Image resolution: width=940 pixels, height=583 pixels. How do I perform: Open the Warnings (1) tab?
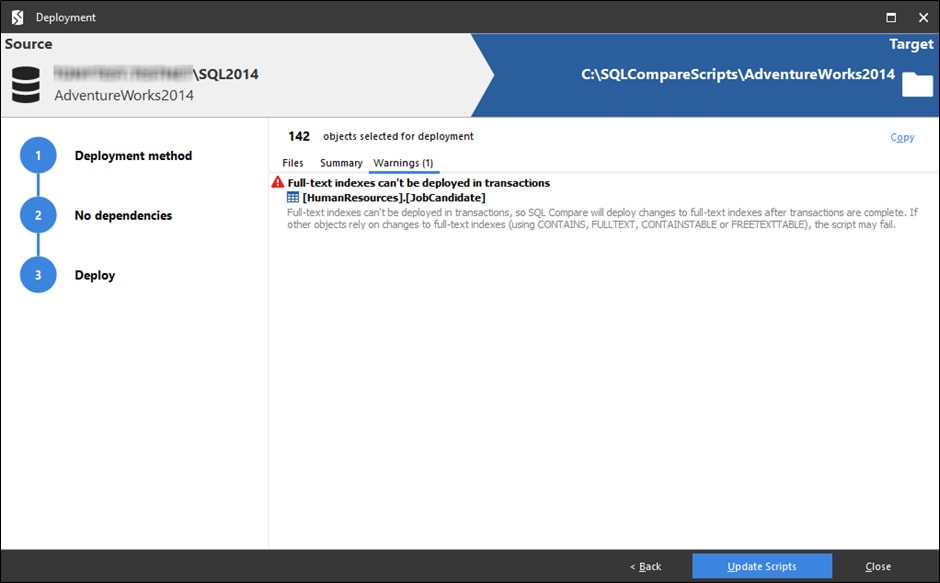point(403,163)
